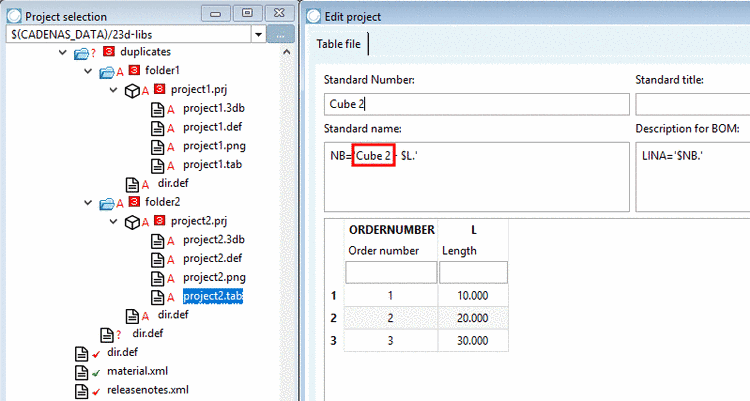Select the folder2 folder icon

[x=107, y=204]
